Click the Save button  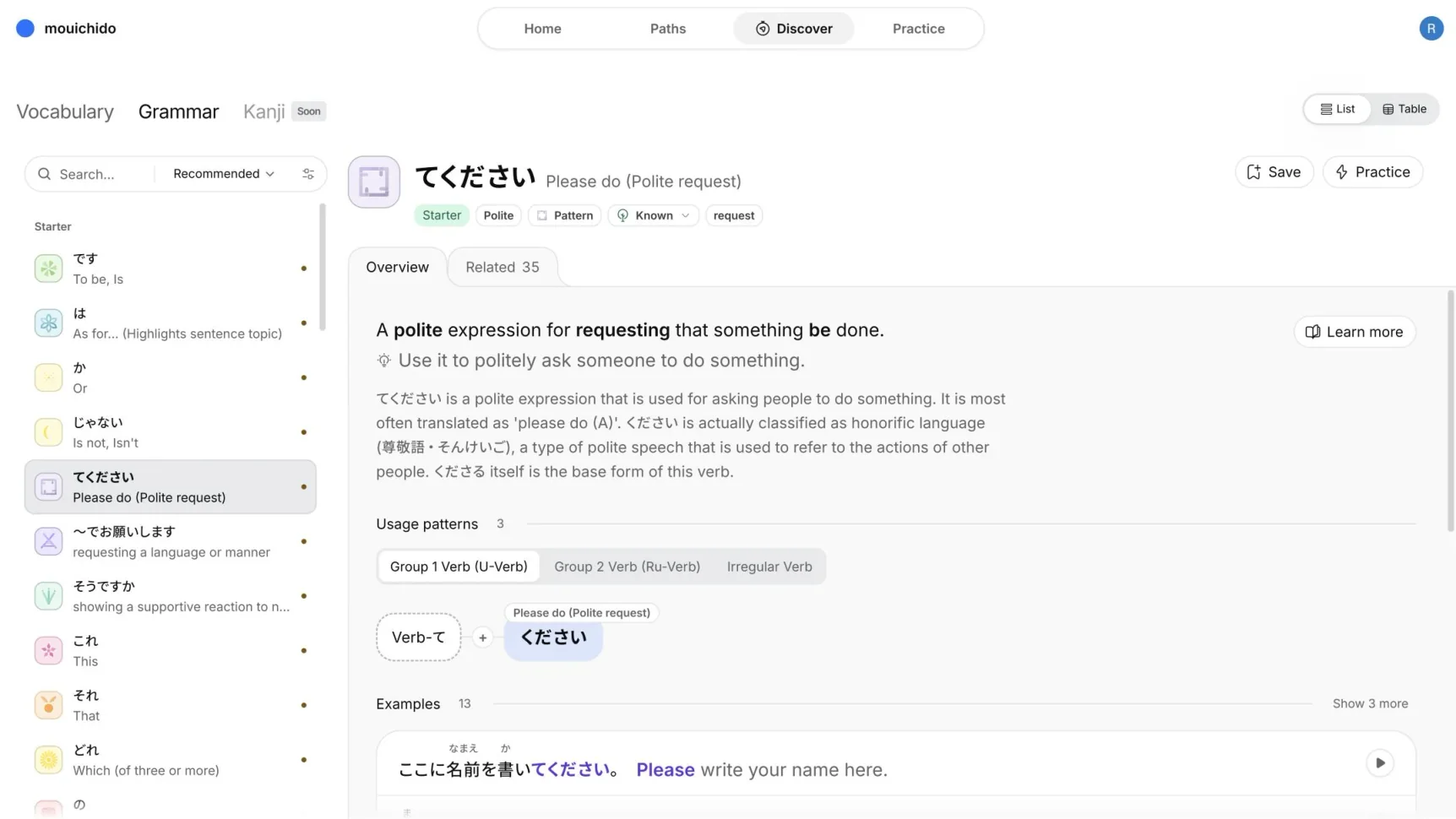[1274, 172]
